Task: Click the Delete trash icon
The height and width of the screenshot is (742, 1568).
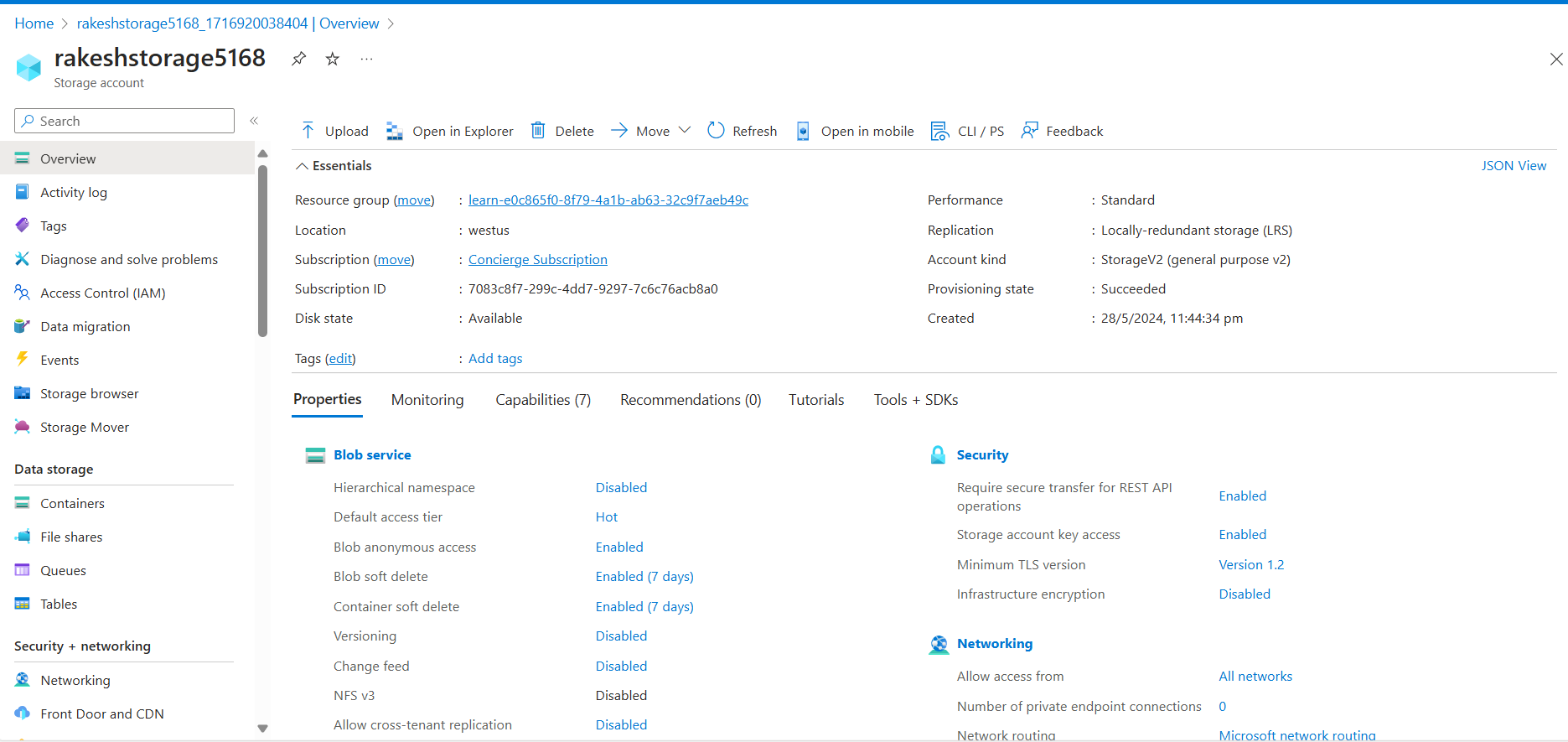Action: (x=538, y=131)
